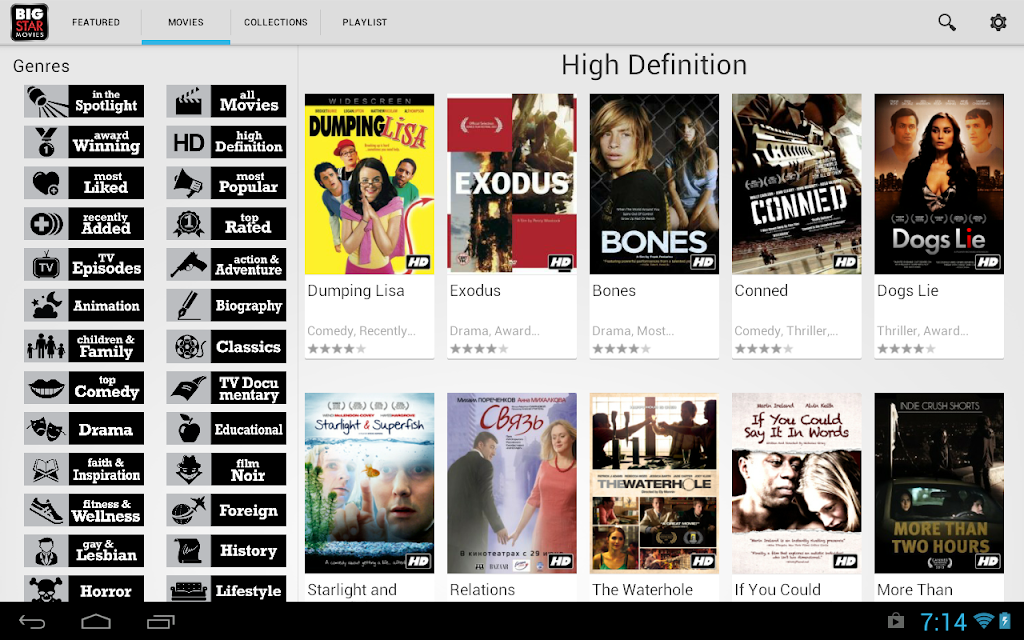The height and width of the screenshot is (640, 1024).
Task: Open Gay & Lesbian genre
Action: point(84,551)
